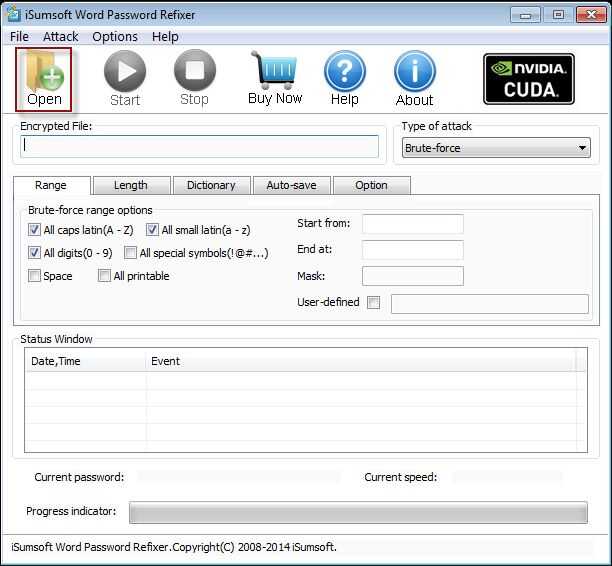Click the app icon in title bar
Image resolution: width=612 pixels, height=566 pixels.
13,14
